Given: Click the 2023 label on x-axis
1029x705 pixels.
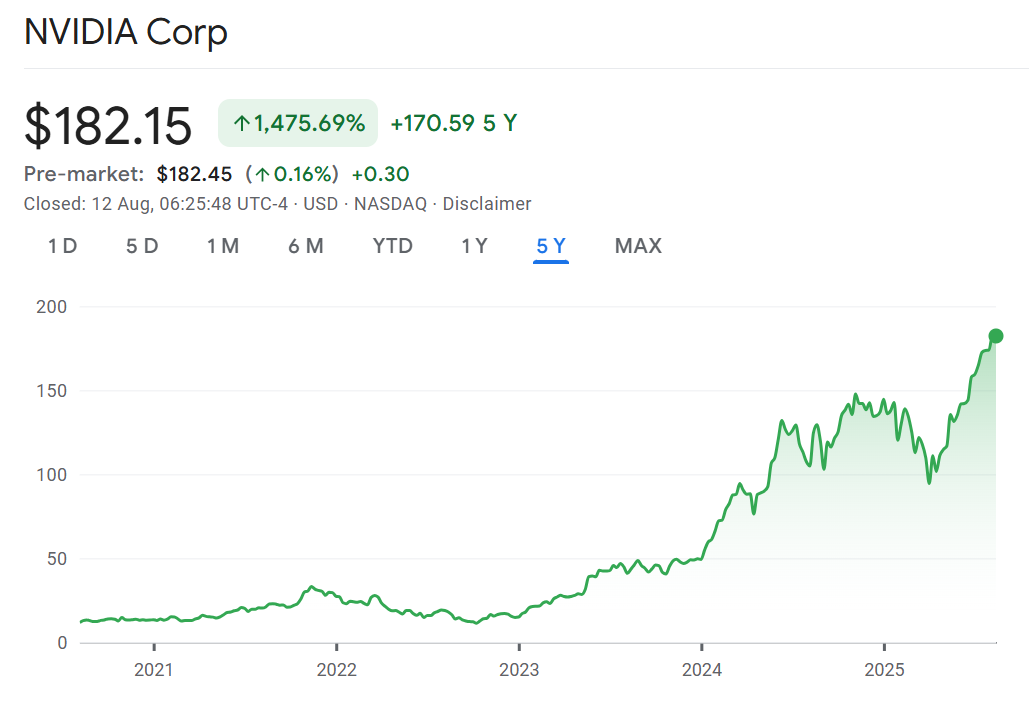Looking at the screenshot, I should [519, 669].
